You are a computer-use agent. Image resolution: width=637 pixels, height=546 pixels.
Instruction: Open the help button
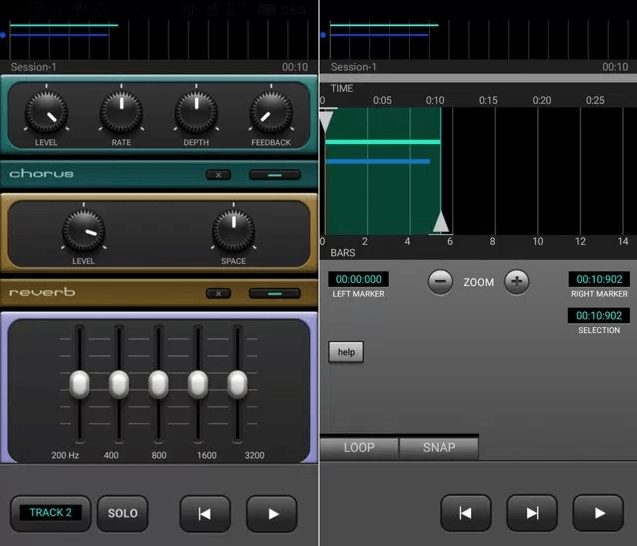pyautogui.click(x=346, y=352)
